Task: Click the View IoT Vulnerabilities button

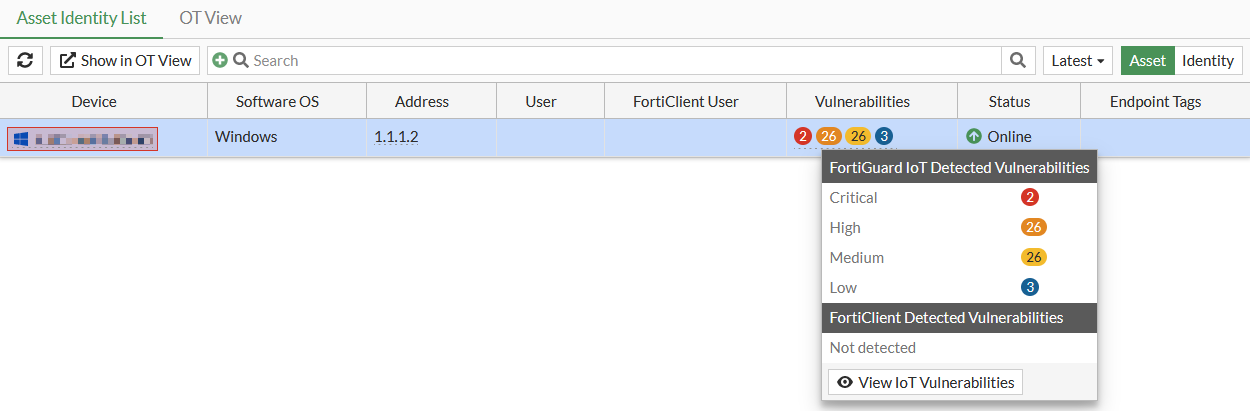Action: click(925, 382)
